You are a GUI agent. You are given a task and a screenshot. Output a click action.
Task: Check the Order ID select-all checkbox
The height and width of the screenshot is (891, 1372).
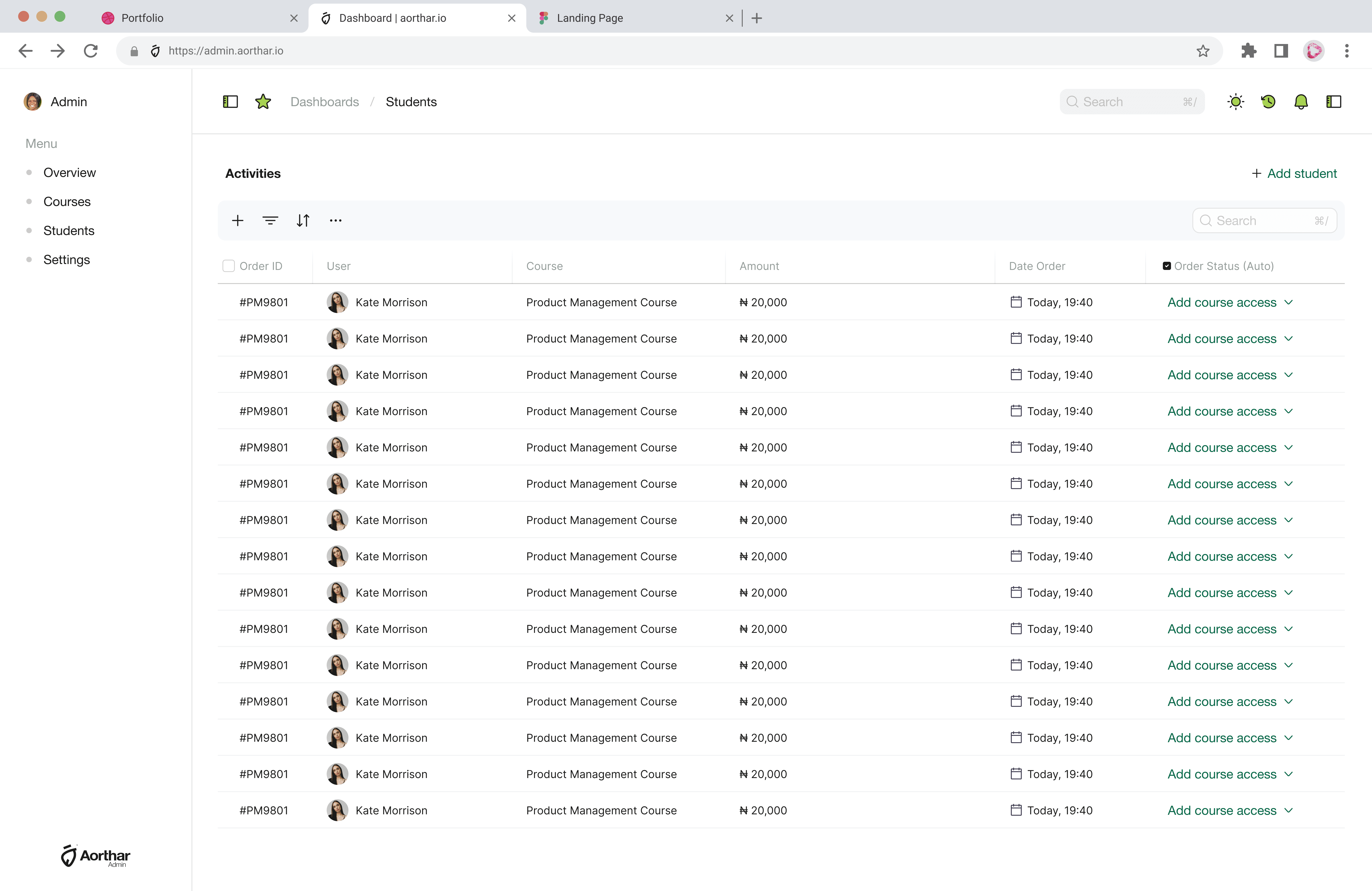(x=229, y=266)
